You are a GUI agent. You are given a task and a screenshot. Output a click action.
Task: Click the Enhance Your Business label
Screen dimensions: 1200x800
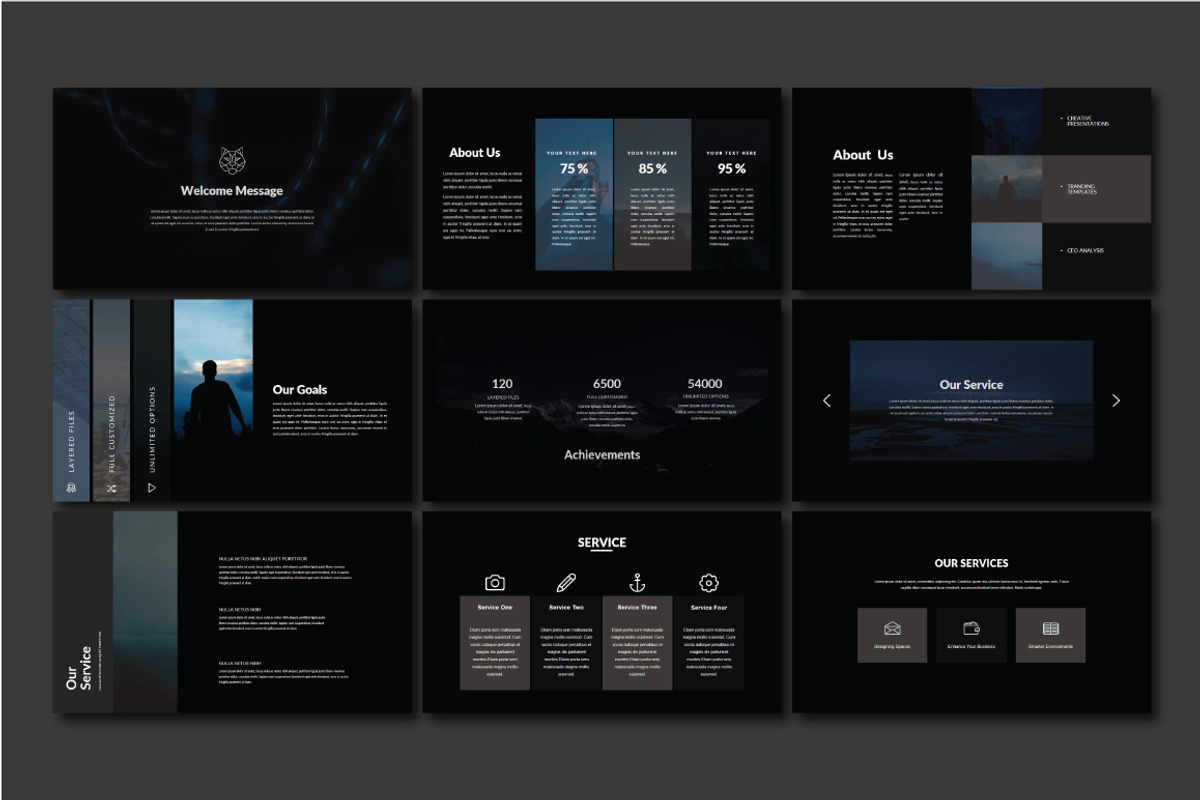pos(971,647)
